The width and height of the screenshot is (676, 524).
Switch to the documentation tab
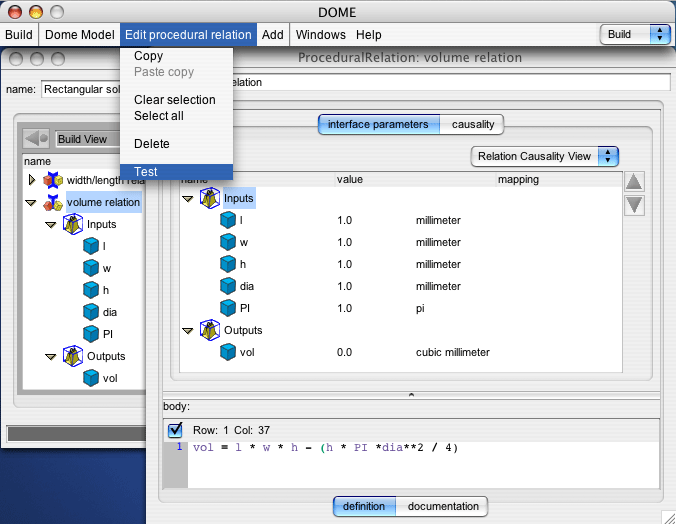(x=443, y=506)
